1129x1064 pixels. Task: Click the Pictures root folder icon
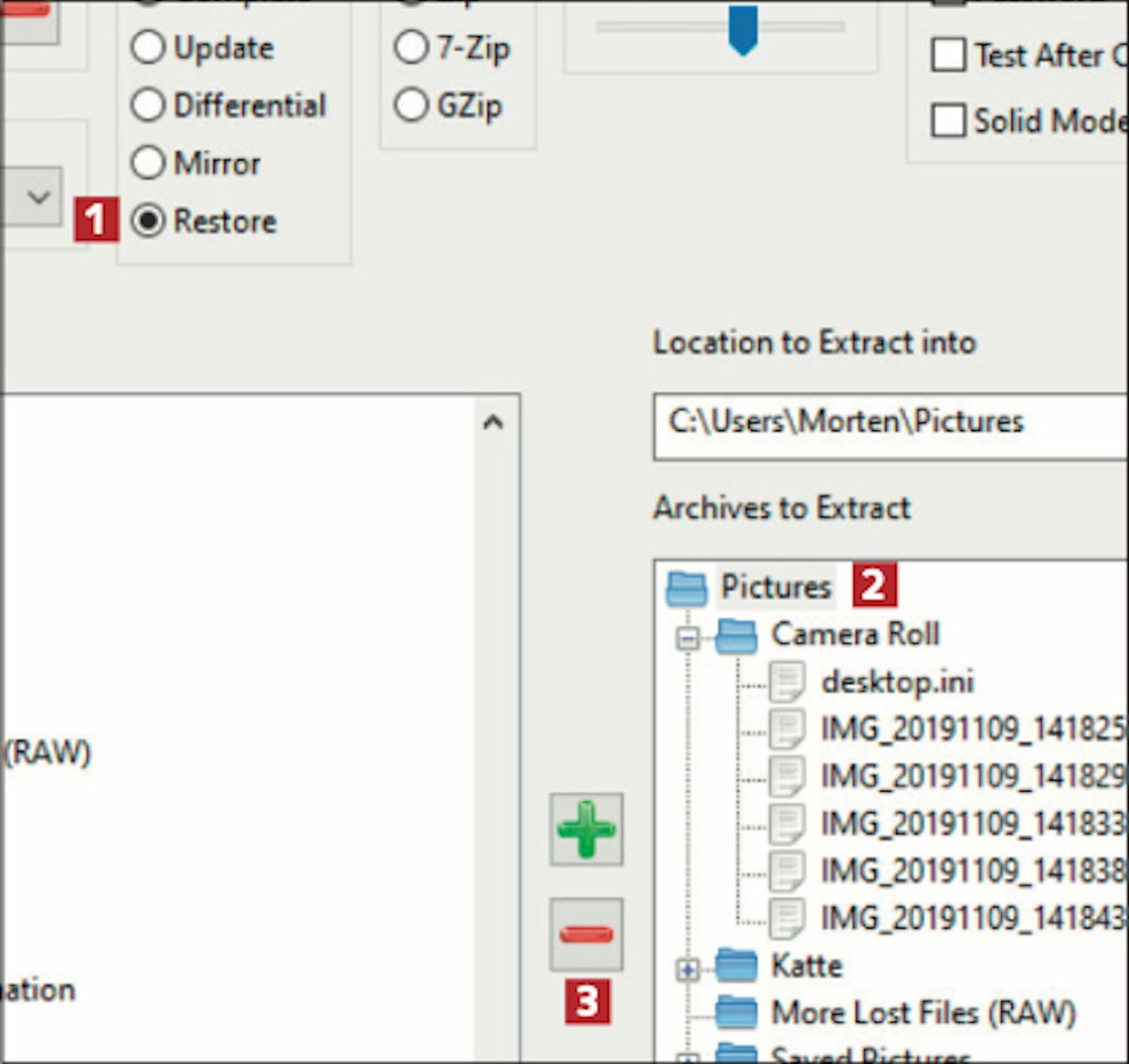(686, 588)
